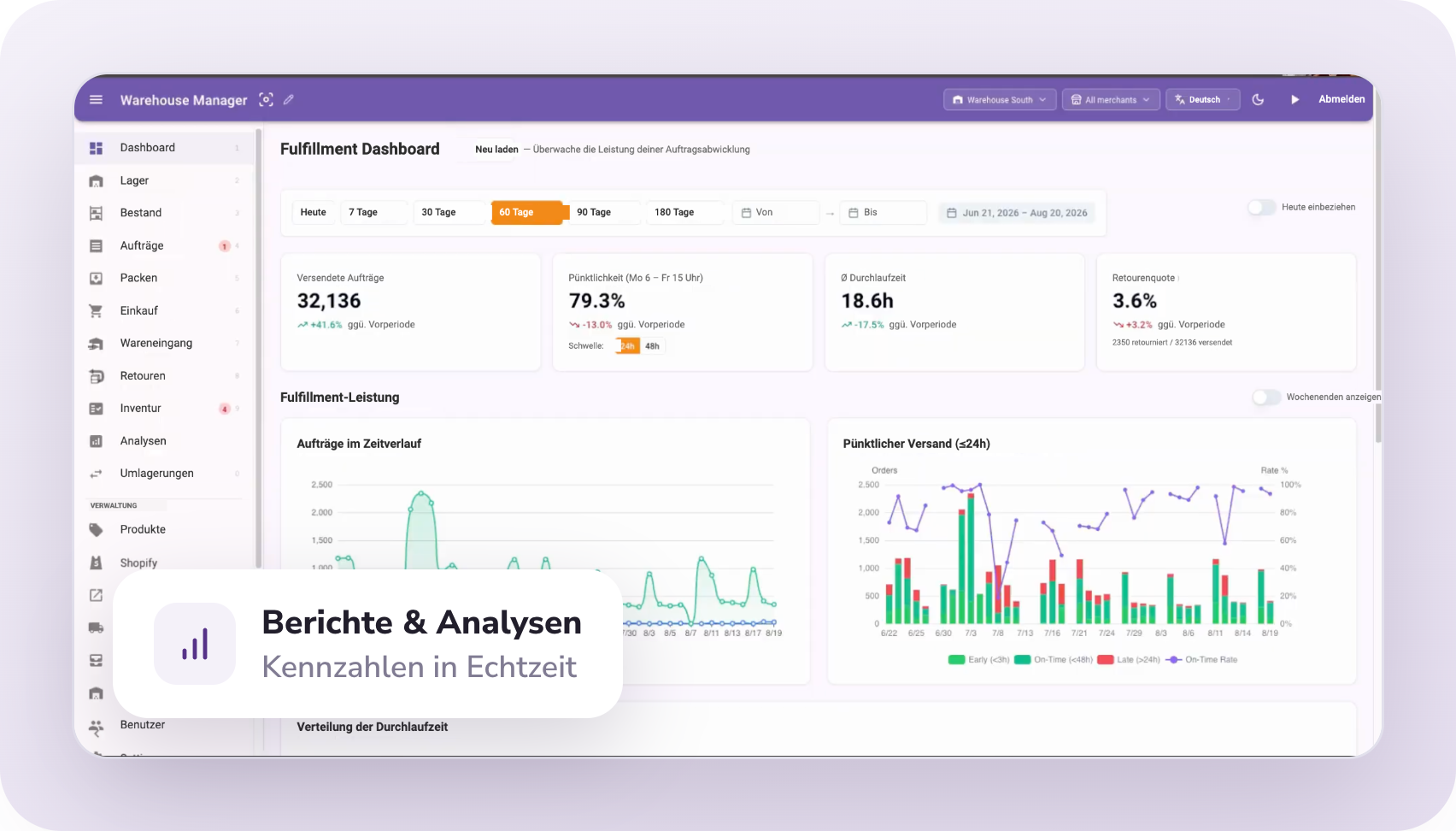This screenshot has width=1456, height=831.
Task: Click the Warehouse Manager title
Action: [184, 100]
